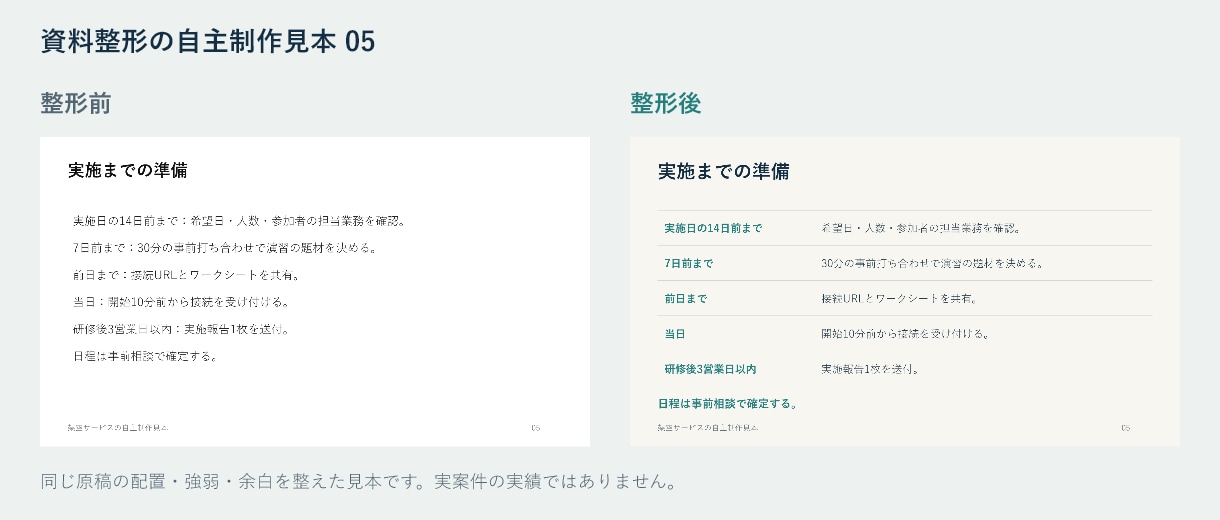
Task: Click the cell 接続URLとワークシートを共有。 in 整形後 table
Action: (x=899, y=298)
